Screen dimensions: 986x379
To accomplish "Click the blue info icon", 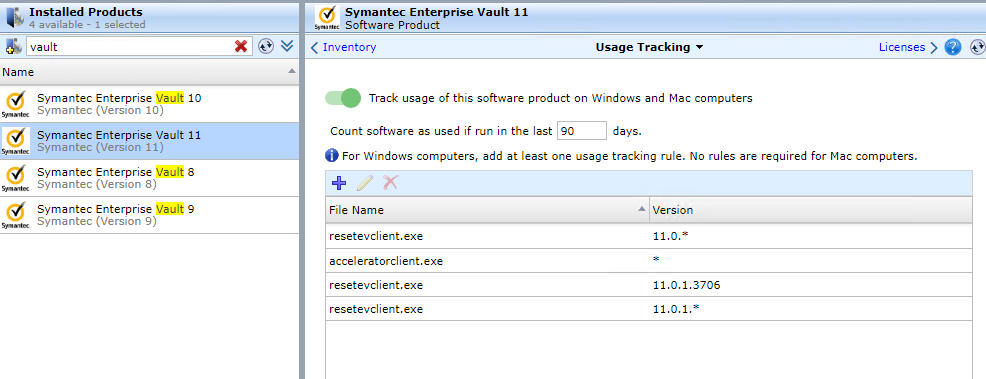I will point(331,155).
